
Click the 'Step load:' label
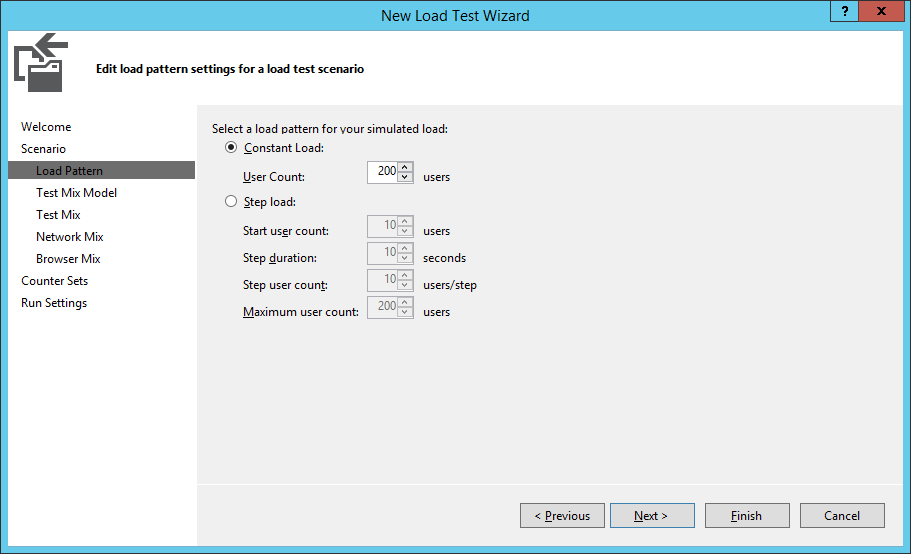270,202
